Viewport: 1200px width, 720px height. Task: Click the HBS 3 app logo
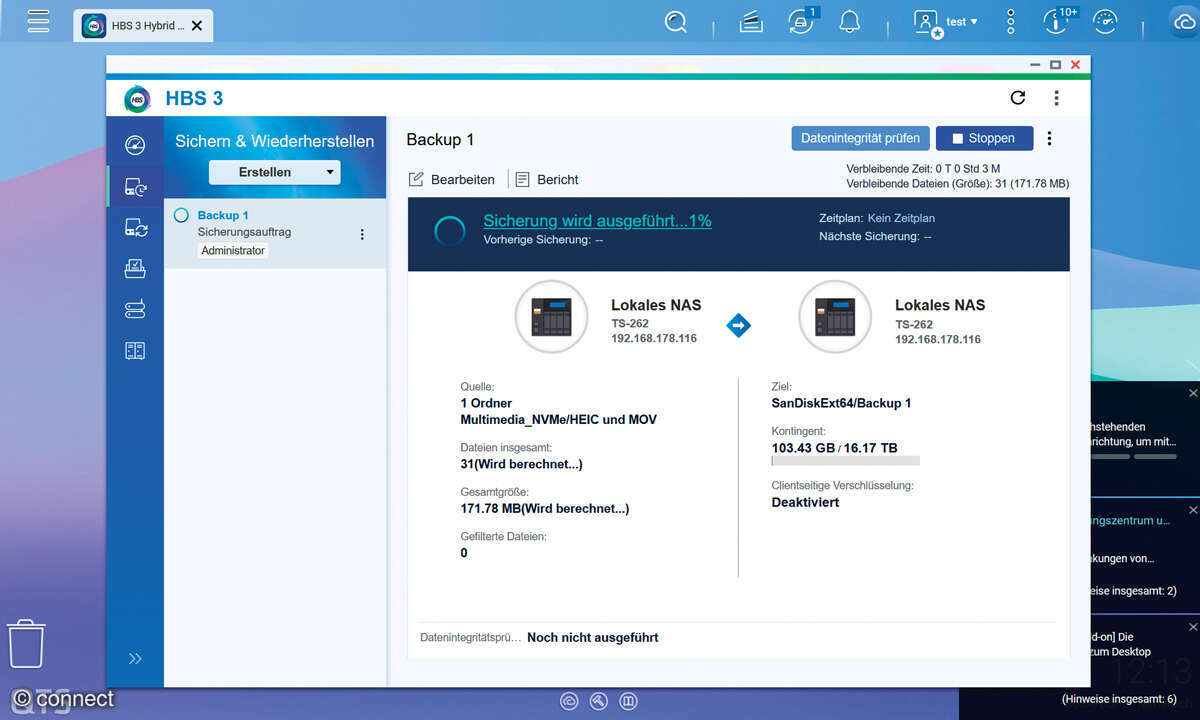coord(137,98)
